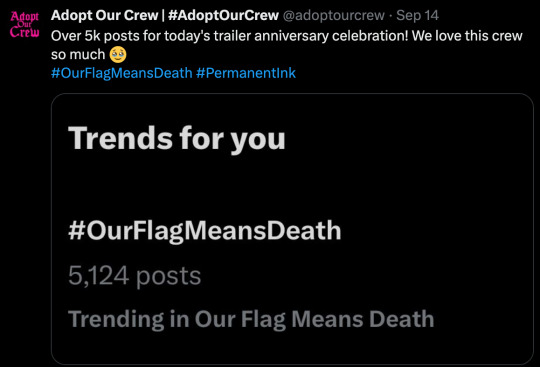
Task: Click the 'so much' text line
Action: (78, 54)
